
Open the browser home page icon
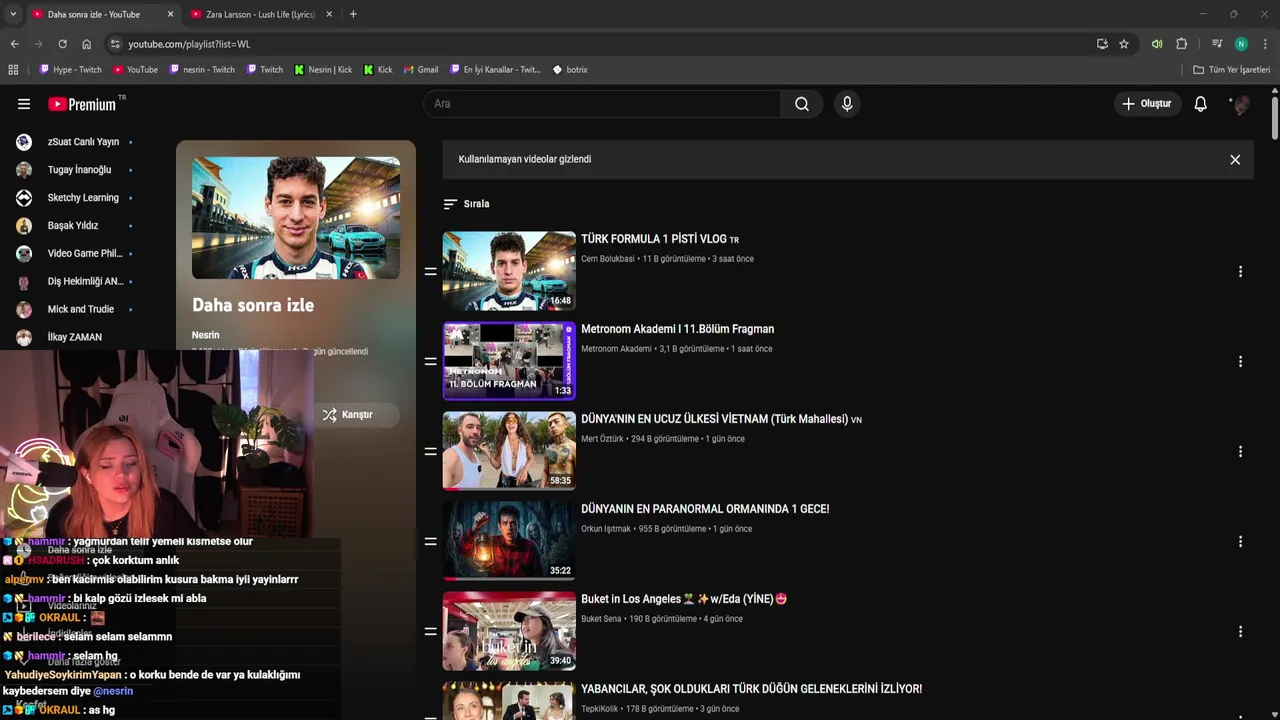pos(86,44)
